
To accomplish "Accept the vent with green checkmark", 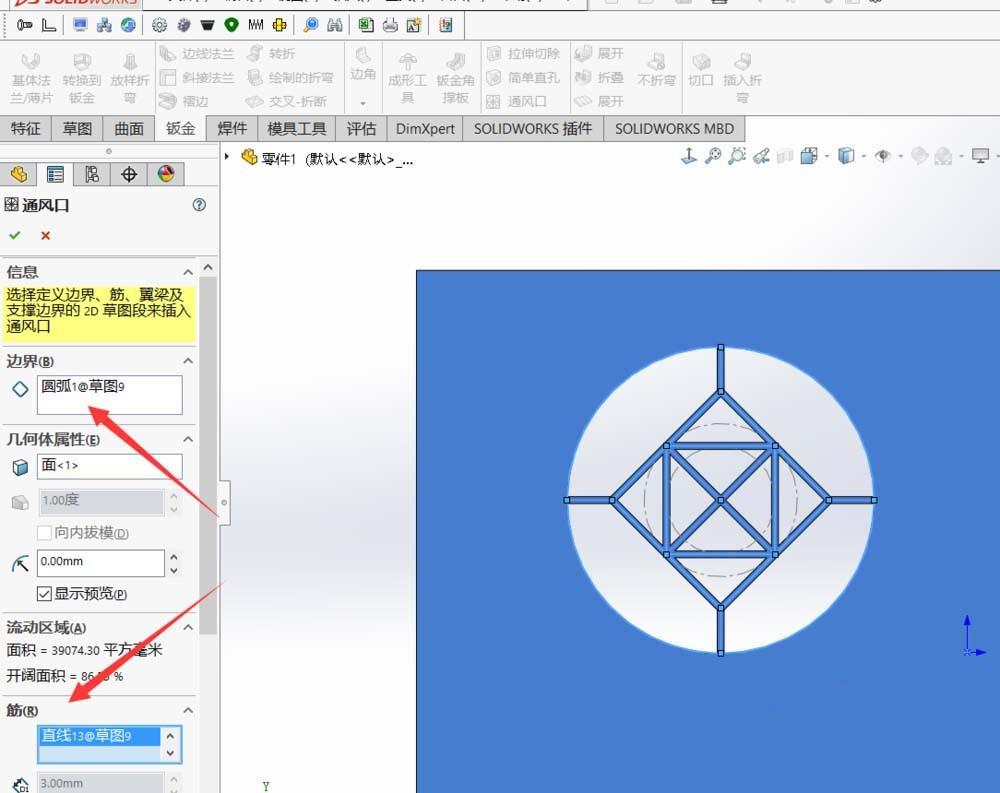I will 14,235.
